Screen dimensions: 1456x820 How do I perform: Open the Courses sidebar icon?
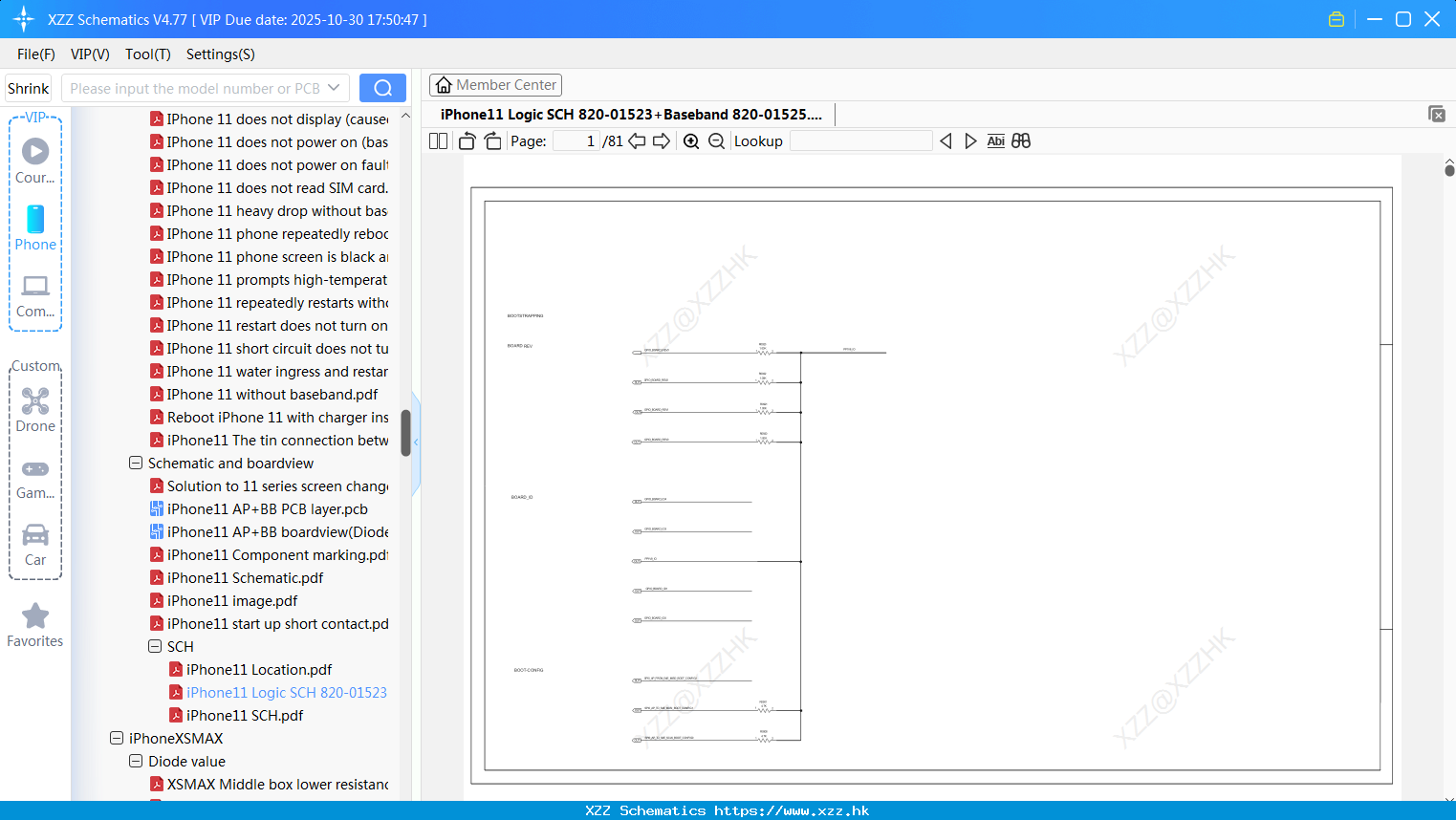[x=35, y=161]
